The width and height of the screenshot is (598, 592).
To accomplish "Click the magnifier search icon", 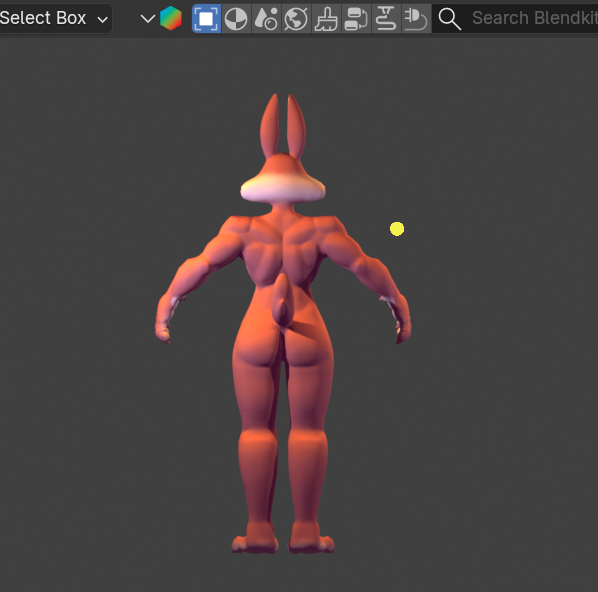I will 449,19.
